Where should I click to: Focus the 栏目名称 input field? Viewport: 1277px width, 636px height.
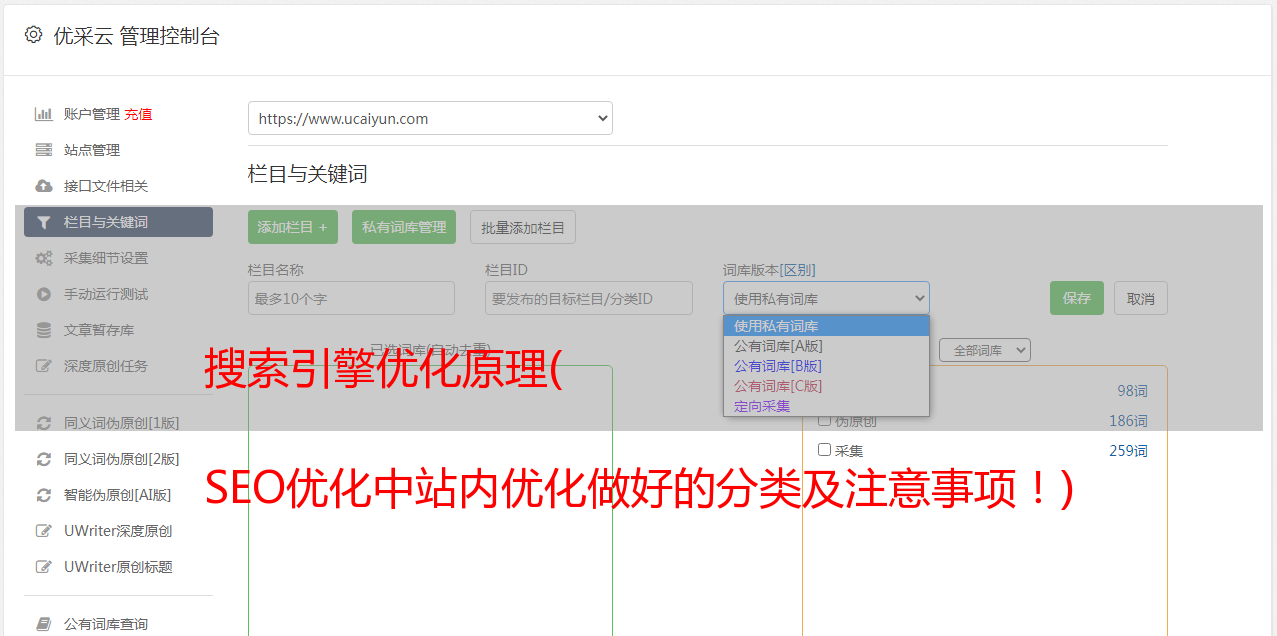(x=351, y=298)
